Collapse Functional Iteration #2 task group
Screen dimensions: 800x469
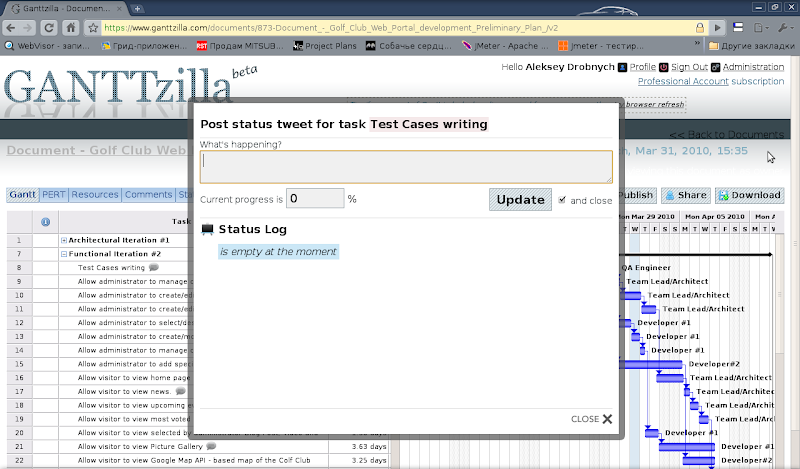point(64,254)
